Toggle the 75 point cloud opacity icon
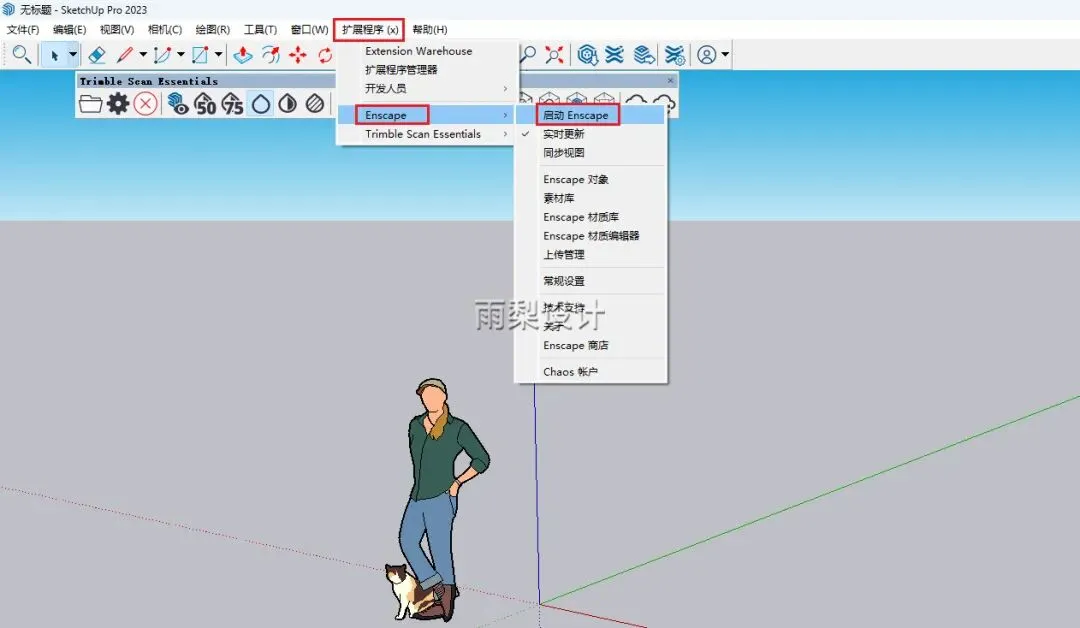The width and height of the screenshot is (1080, 628). tap(233, 104)
